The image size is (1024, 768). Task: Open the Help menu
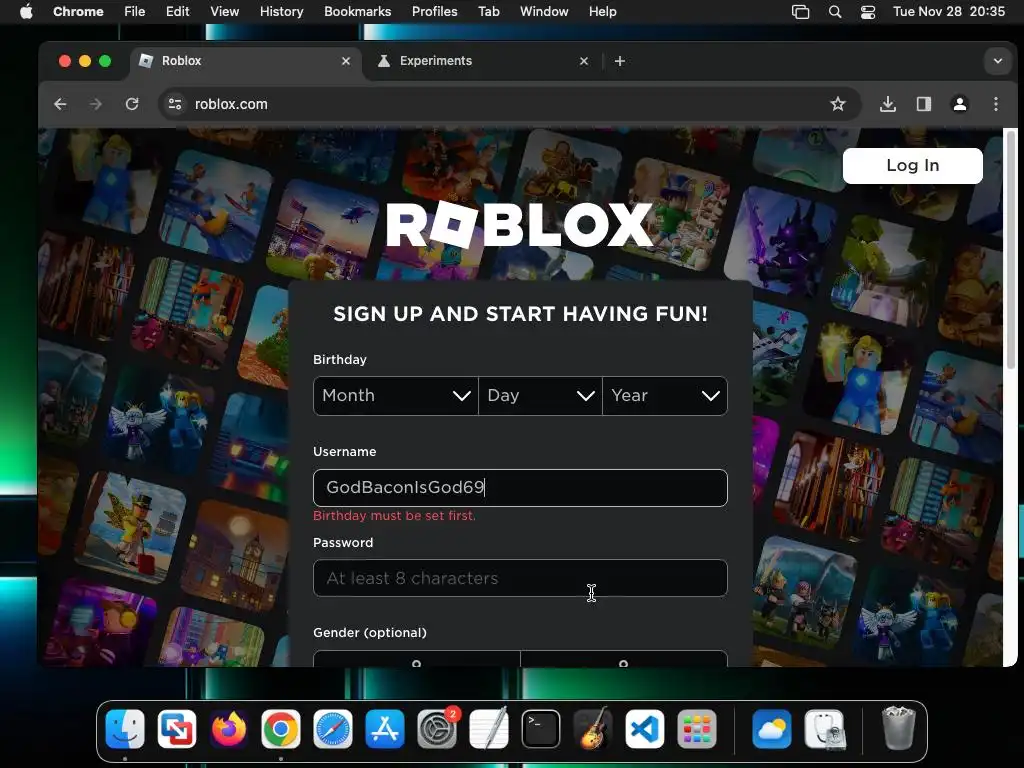pyautogui.click(x=602, y=11)
